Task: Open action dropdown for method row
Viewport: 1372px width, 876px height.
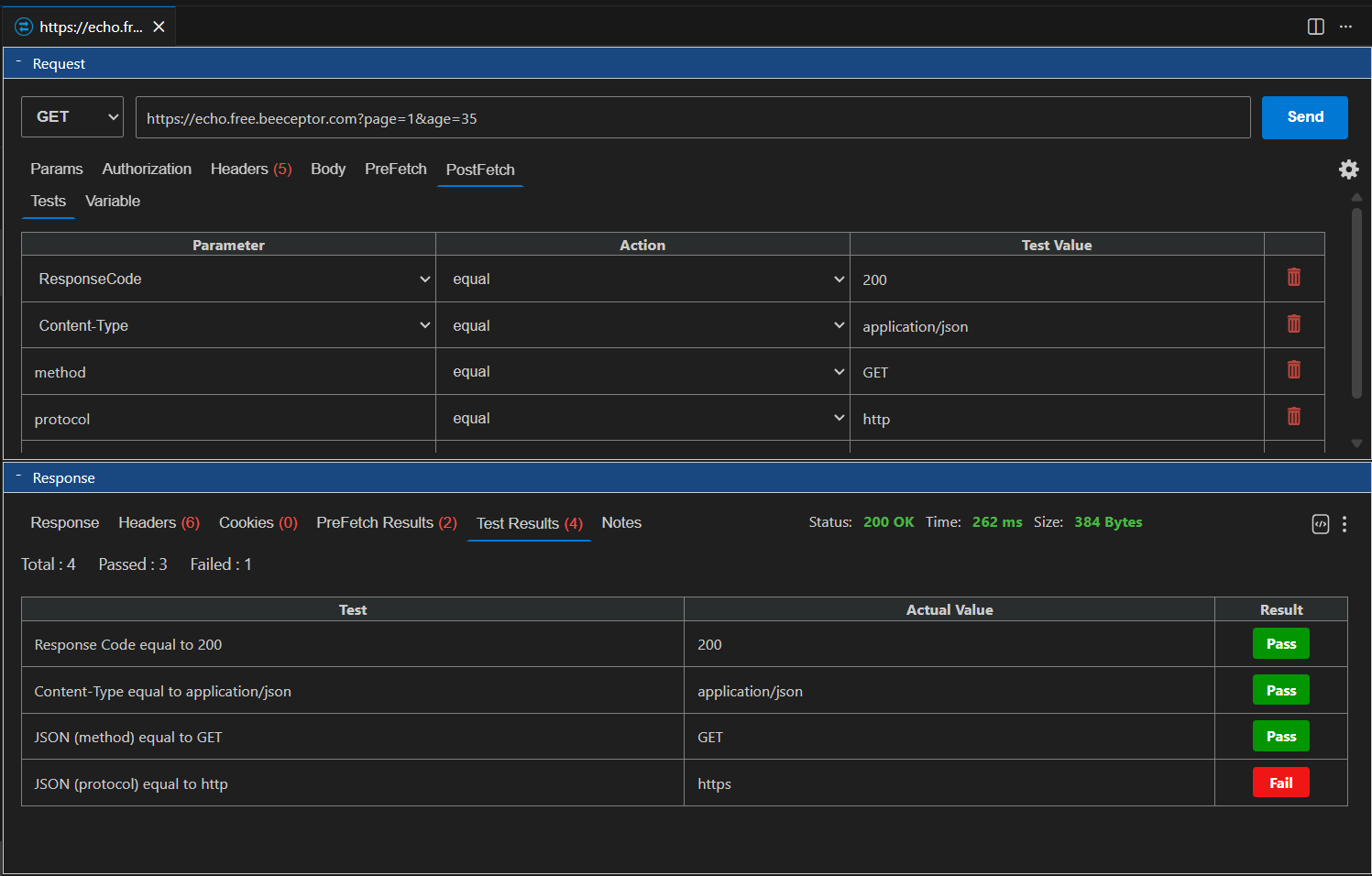Action: click(642, 371)
